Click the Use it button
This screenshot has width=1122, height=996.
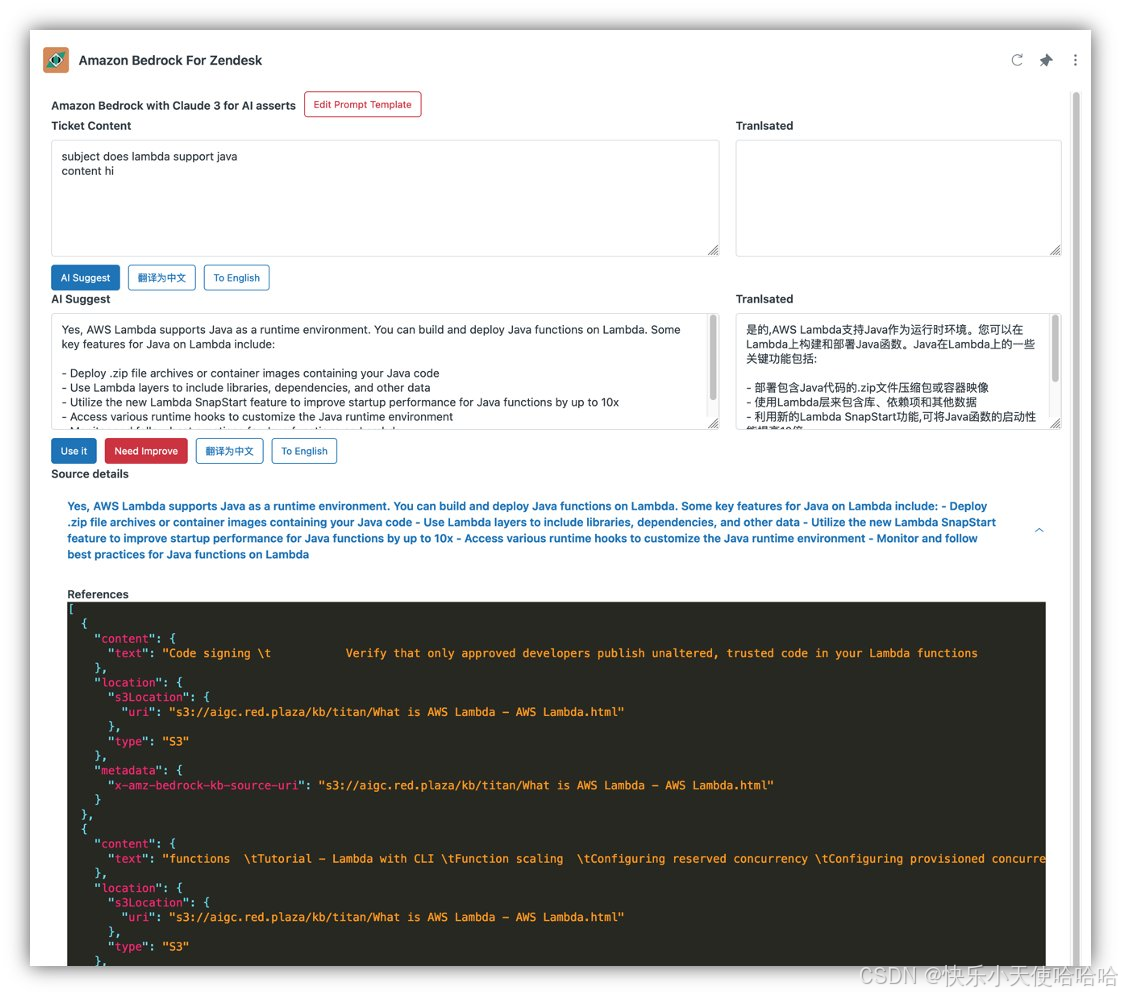coord(73,450)
